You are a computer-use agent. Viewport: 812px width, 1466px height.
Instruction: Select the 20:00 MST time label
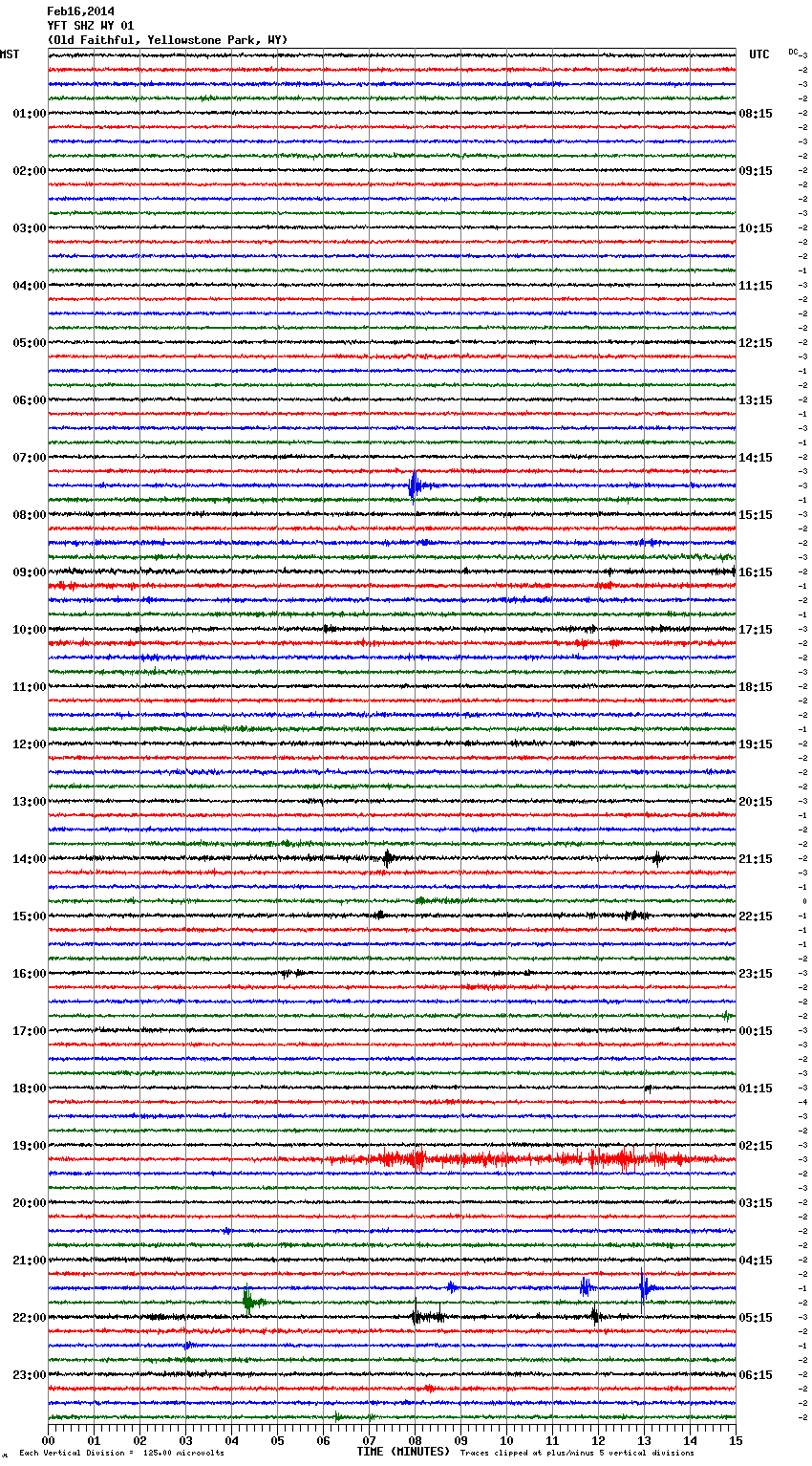(29, 1203)
